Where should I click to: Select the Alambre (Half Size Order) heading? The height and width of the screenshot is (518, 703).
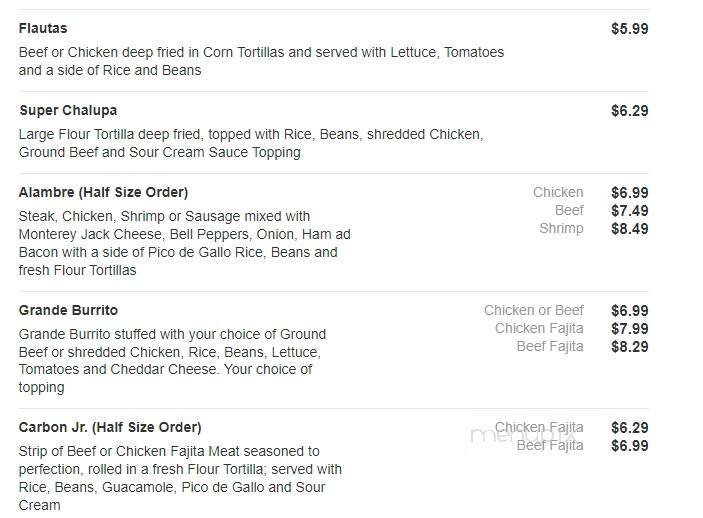click(x=103, y=192)
